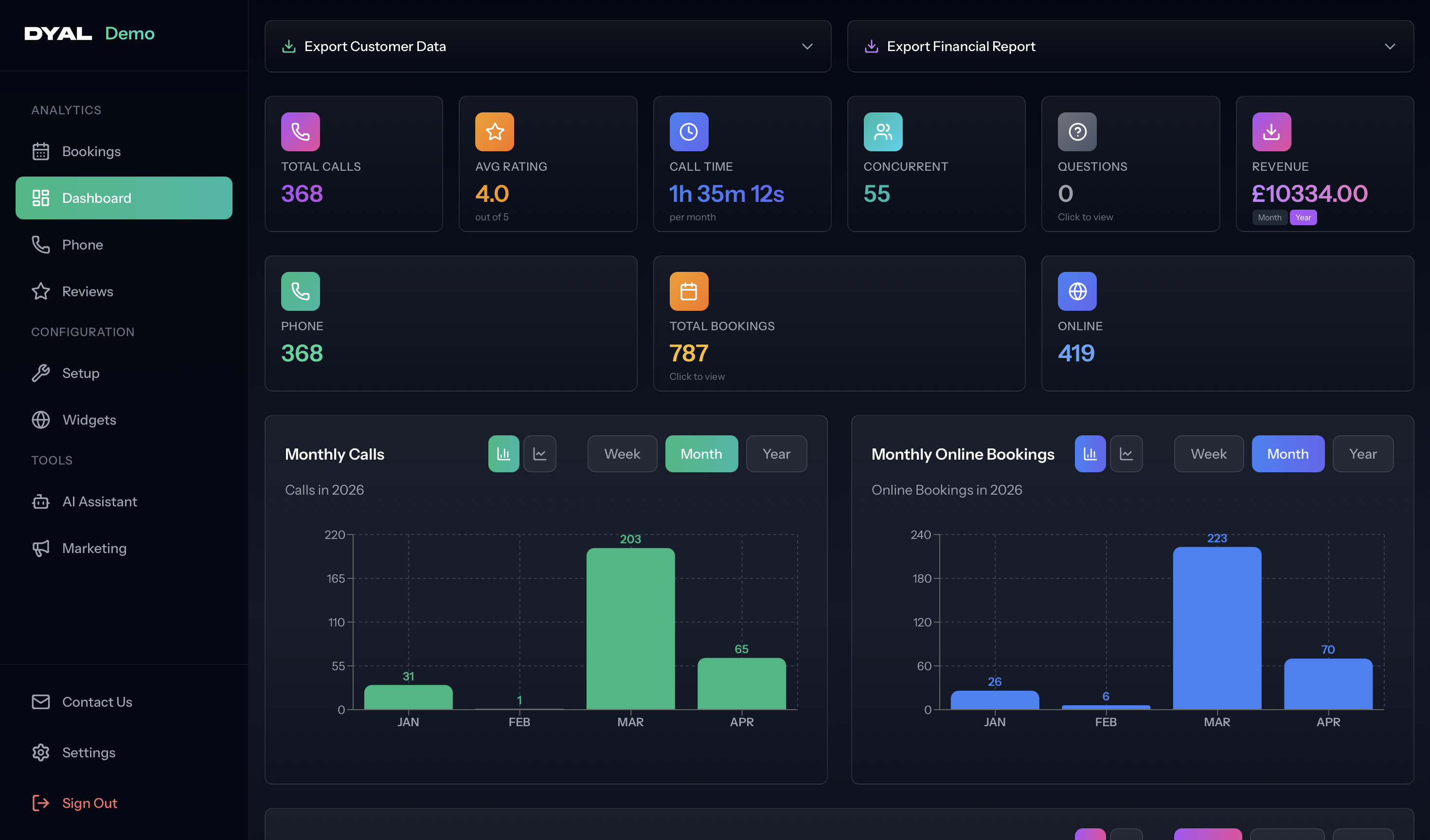Select bar chart view for Online Bookings
Image resolution: width=1430 pixels, height=840 pixels.
click(x=1090, y=454)
